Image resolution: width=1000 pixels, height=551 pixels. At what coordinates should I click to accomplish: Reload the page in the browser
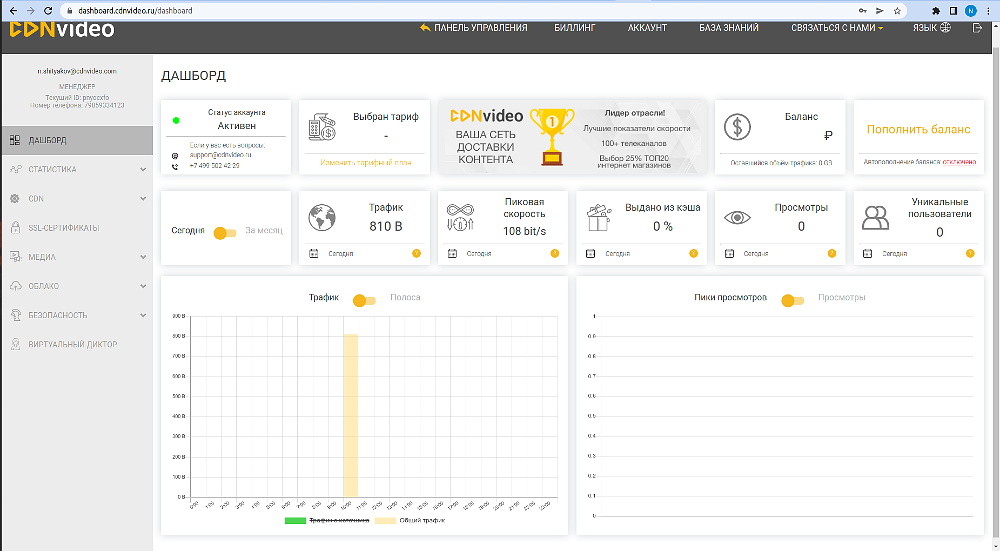click(48, 11)
